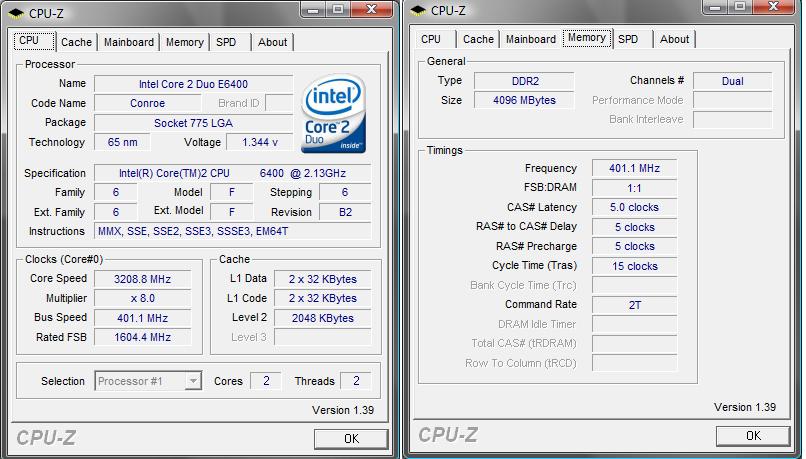Click the empty Total CAS# (tRDRAM) field
The height and width of the screenshot is (459, 806).
tap(634, 343)
